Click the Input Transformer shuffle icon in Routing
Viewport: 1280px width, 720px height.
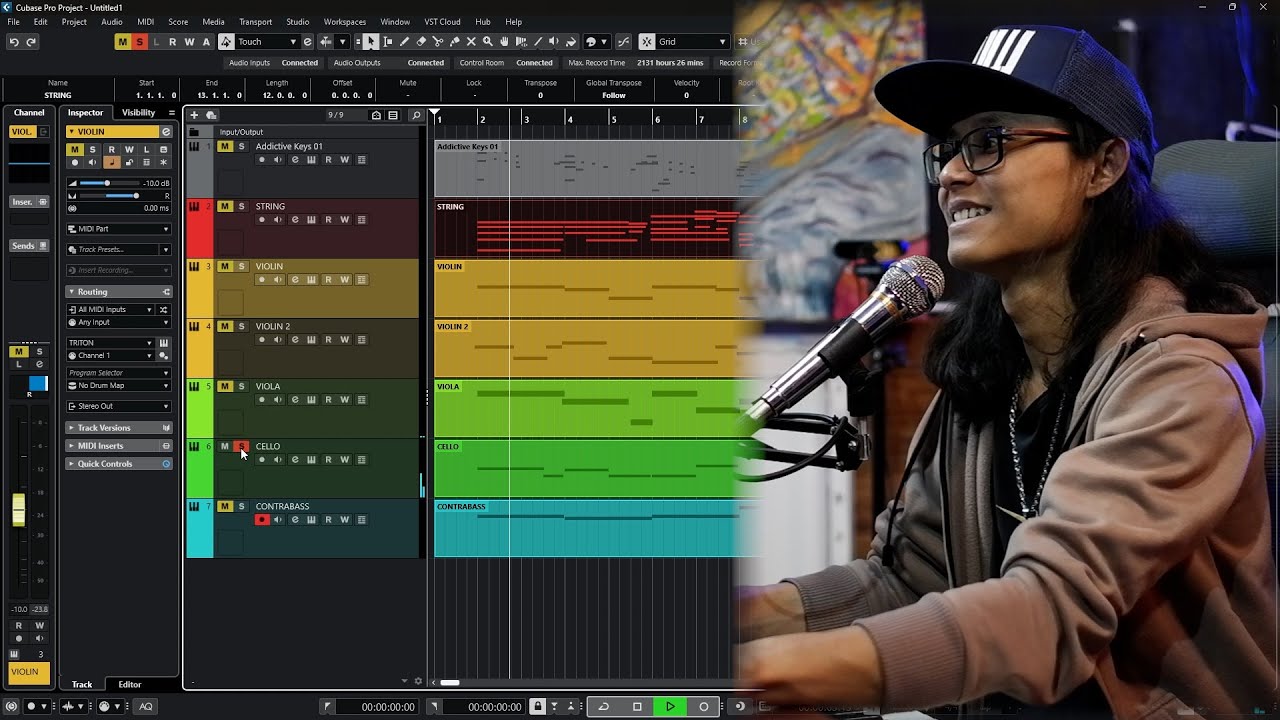click(164, 310)
